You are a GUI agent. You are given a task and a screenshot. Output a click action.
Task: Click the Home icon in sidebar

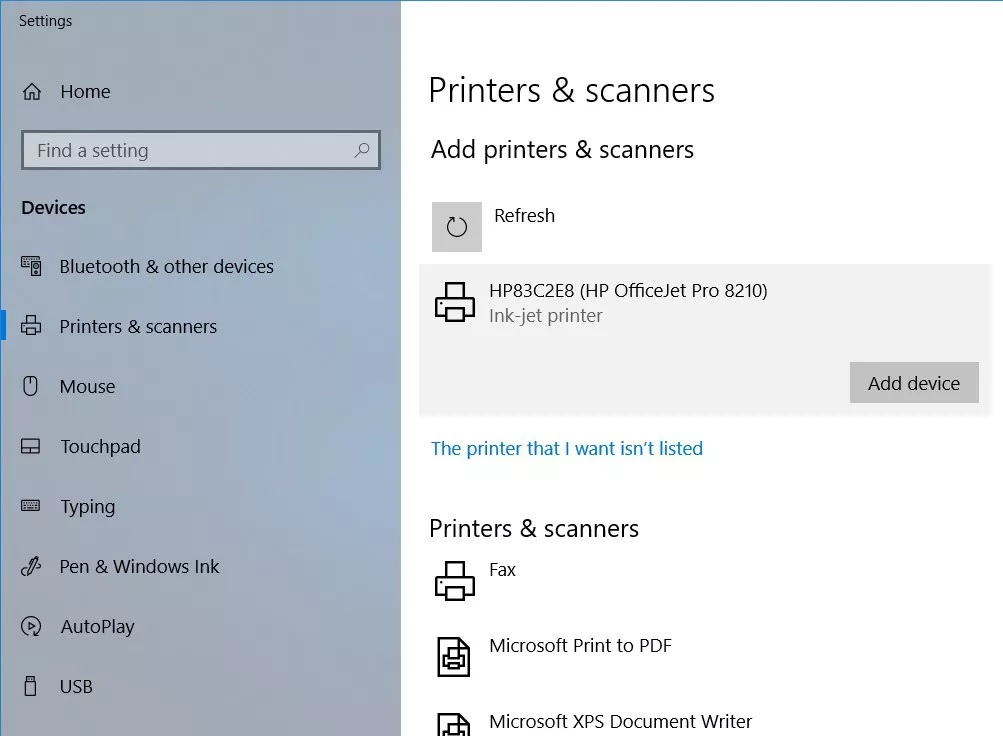(x=32, y=92)
